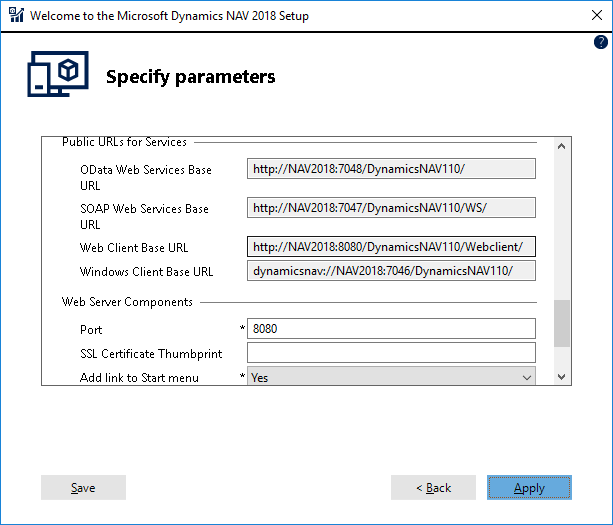Click into the Web Client Base URL field
The height and width of the screenshot is (525, 613).
[x=391, y=247]
